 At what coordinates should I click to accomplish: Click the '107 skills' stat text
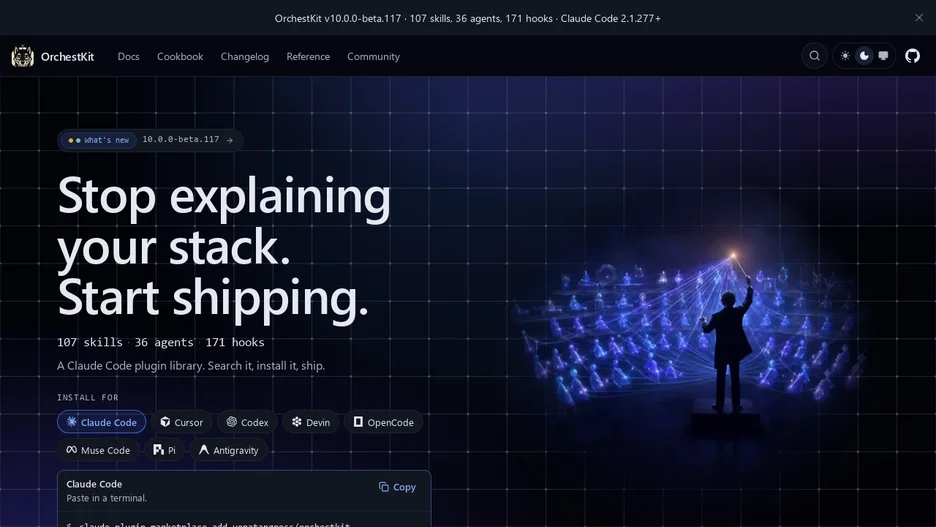tap(90, 343)
